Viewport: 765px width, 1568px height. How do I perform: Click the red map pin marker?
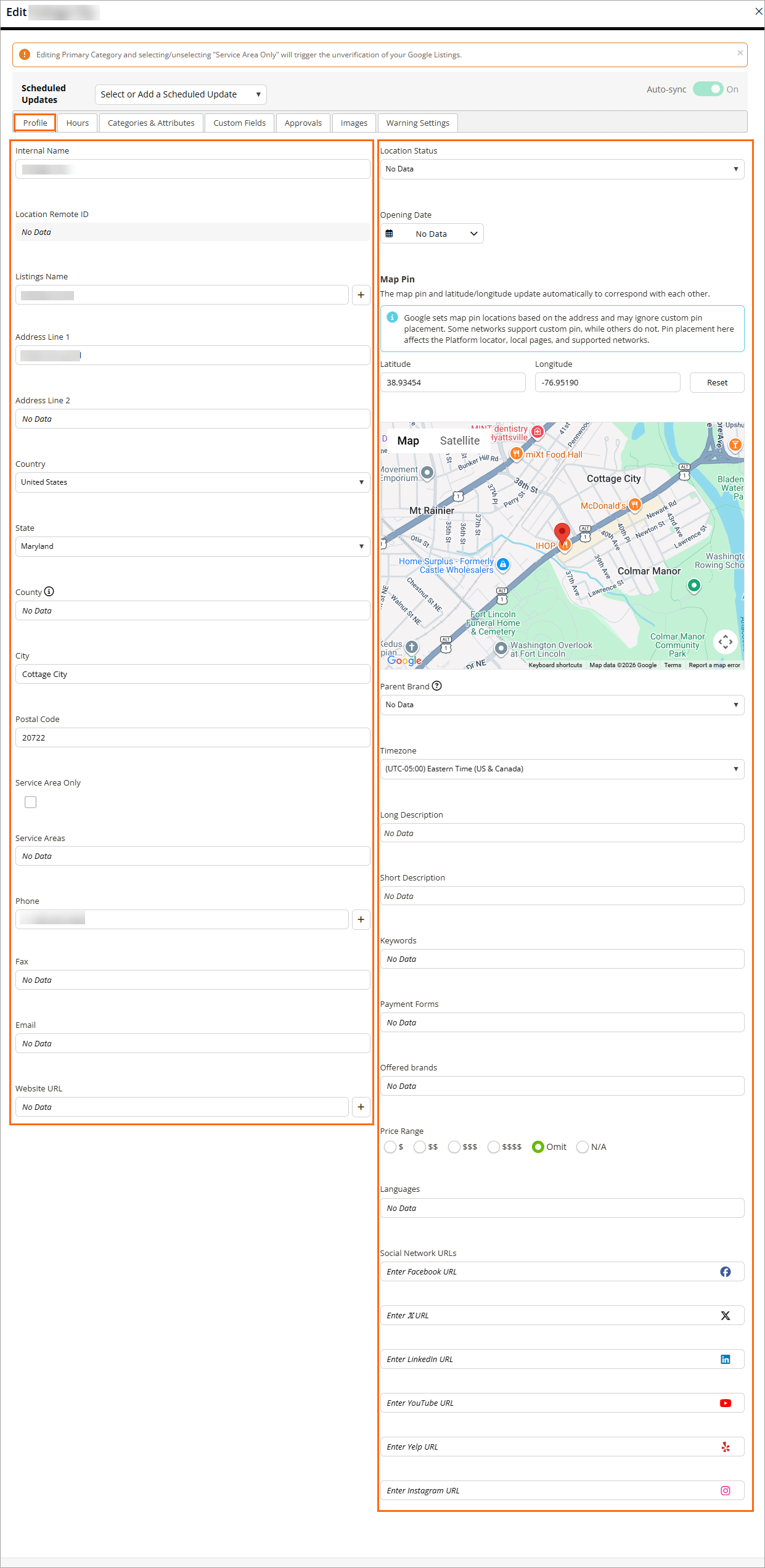tap(562, 532)
